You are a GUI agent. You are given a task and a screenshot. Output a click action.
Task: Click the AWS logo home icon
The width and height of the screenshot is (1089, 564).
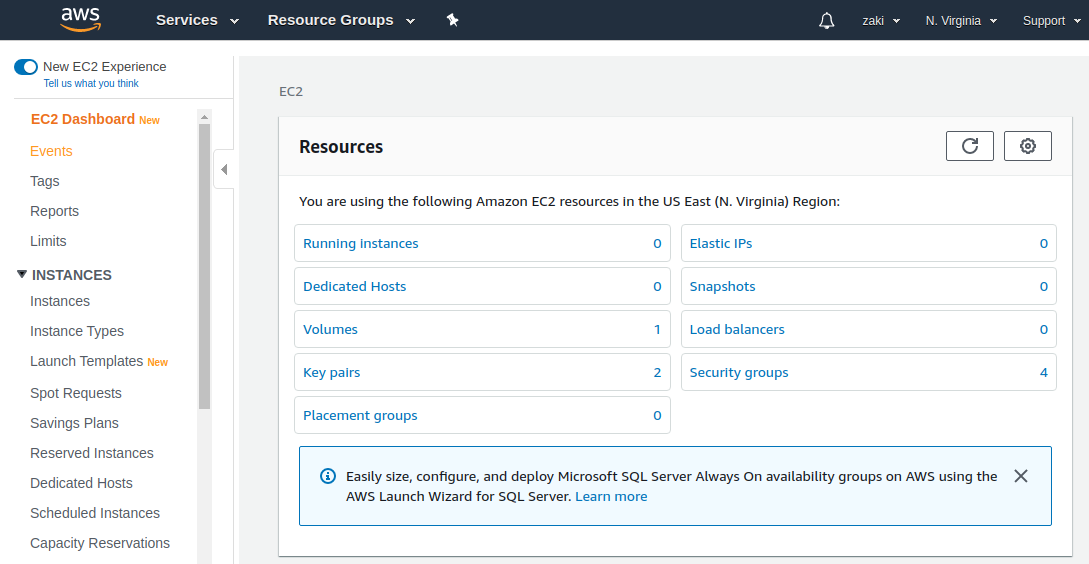click(81, 19)
